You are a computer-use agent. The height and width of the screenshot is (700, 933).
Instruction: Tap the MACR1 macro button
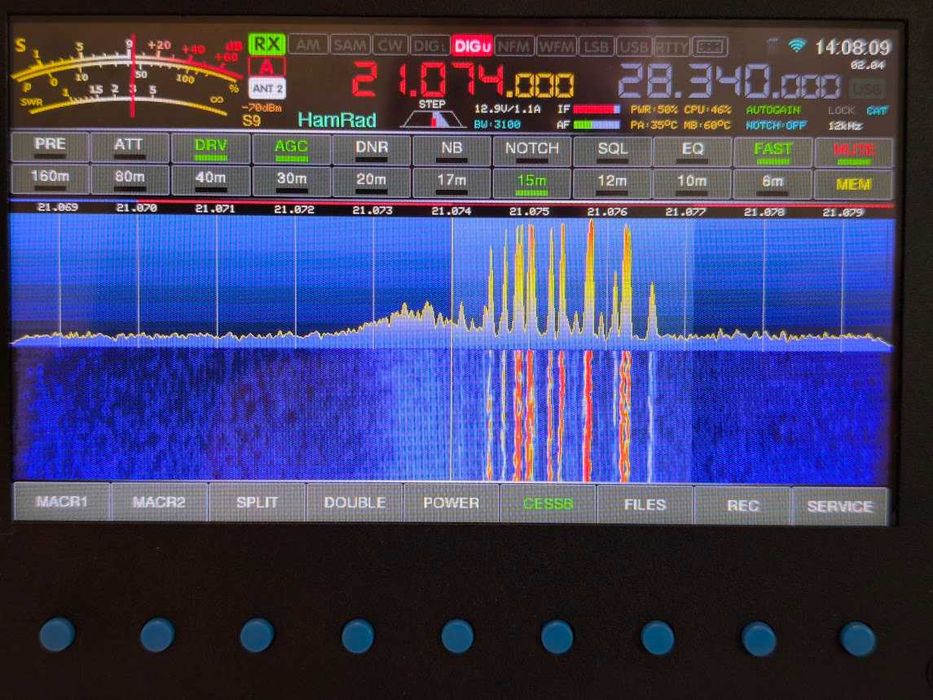62,502
